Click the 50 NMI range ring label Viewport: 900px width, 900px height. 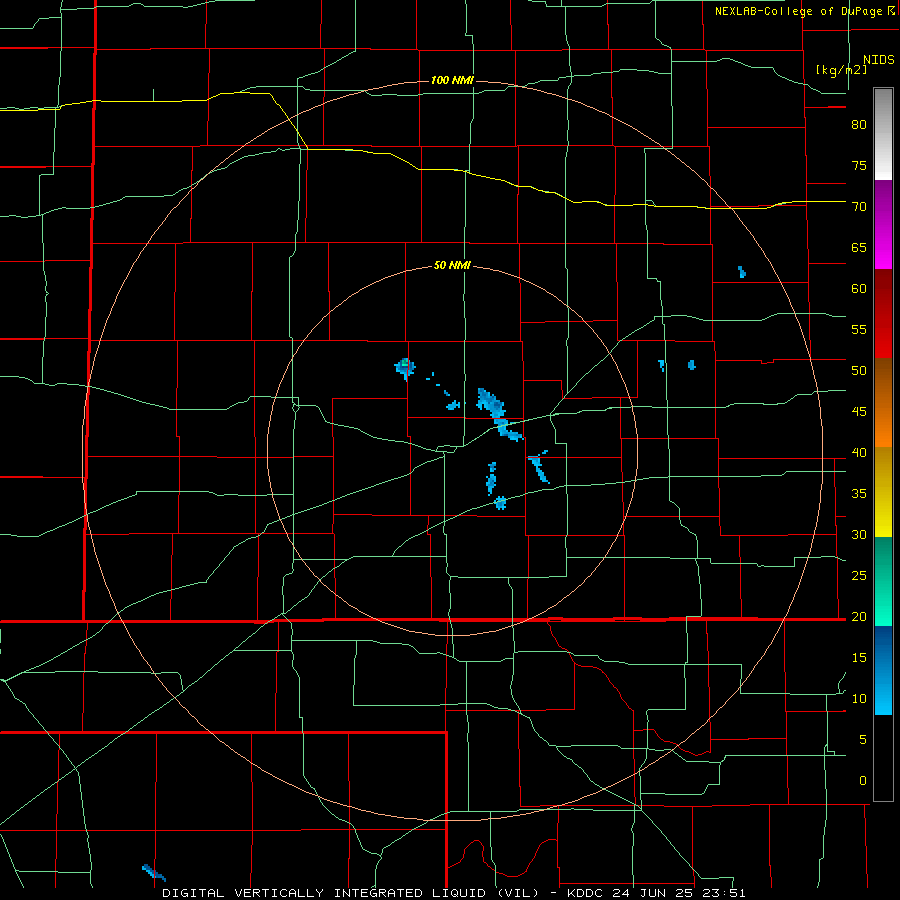pos(452,265)
